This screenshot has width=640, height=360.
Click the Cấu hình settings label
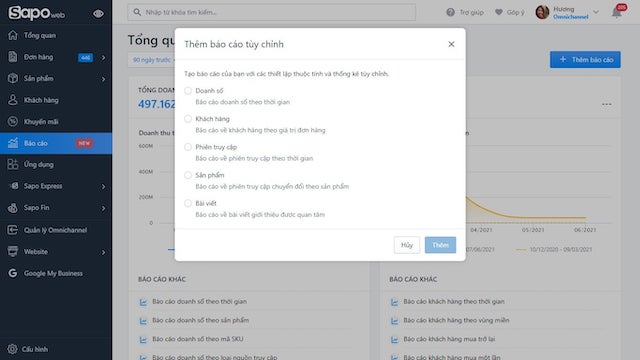(x=35, y=349)
